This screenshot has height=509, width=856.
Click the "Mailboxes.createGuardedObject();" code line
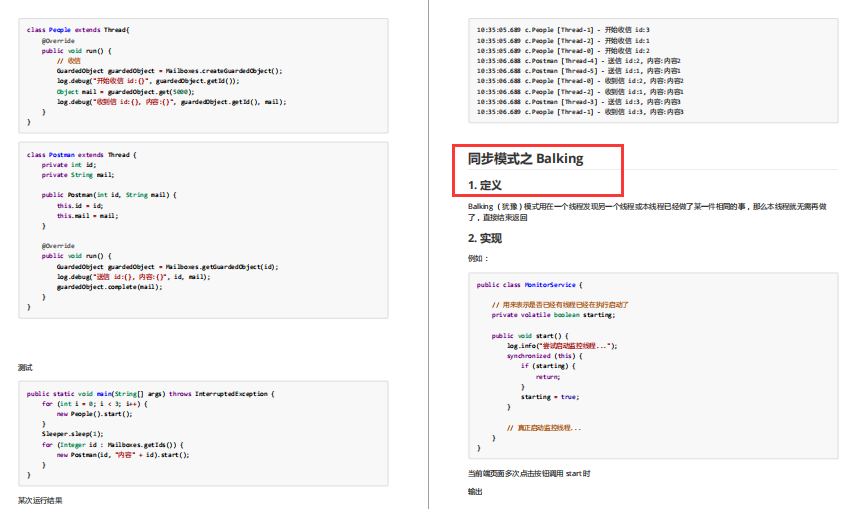pyautogui.click(x=170, y=71)
